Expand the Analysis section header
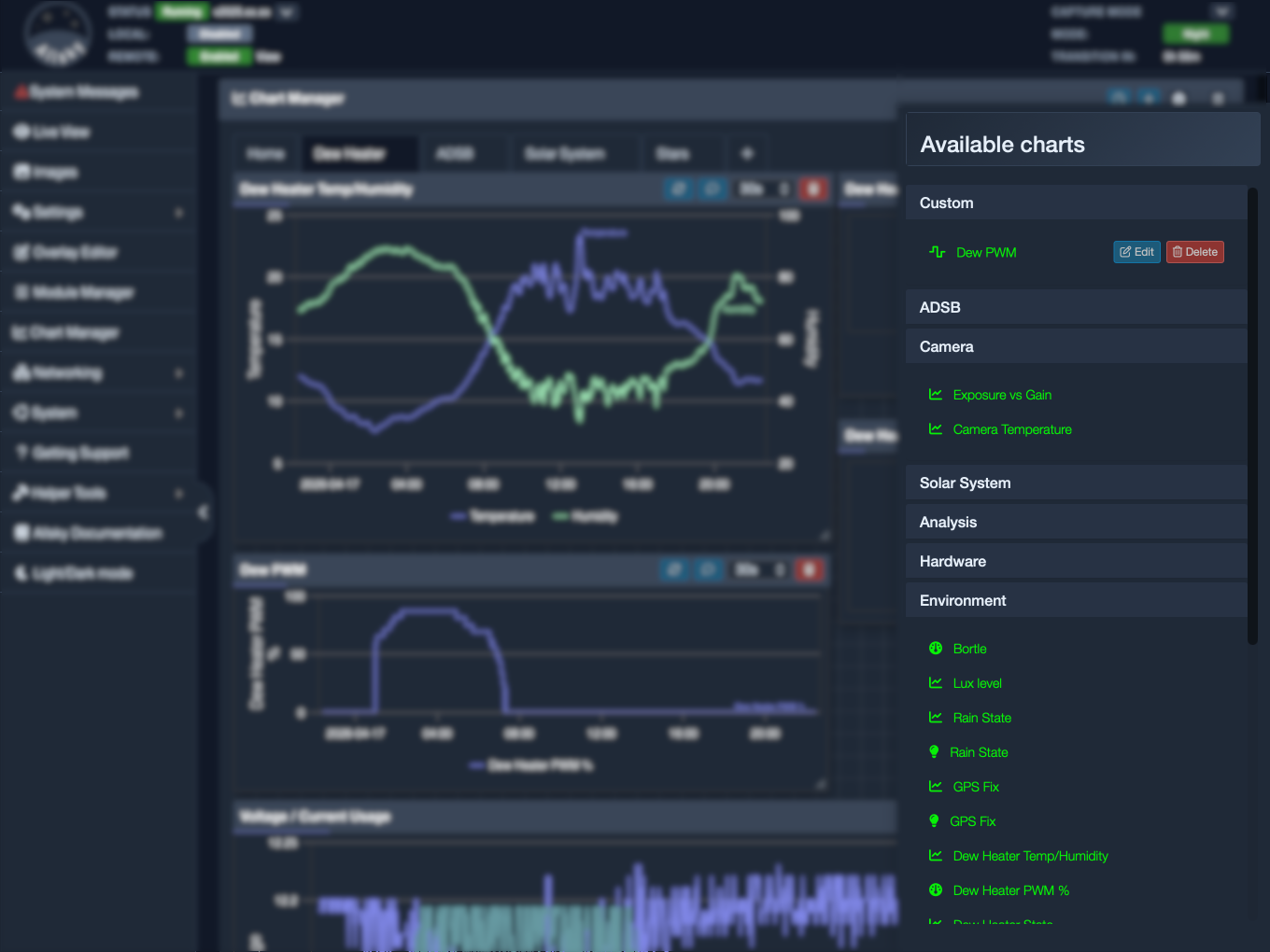The image size is (1270, 952). [x=1076, y=522]
